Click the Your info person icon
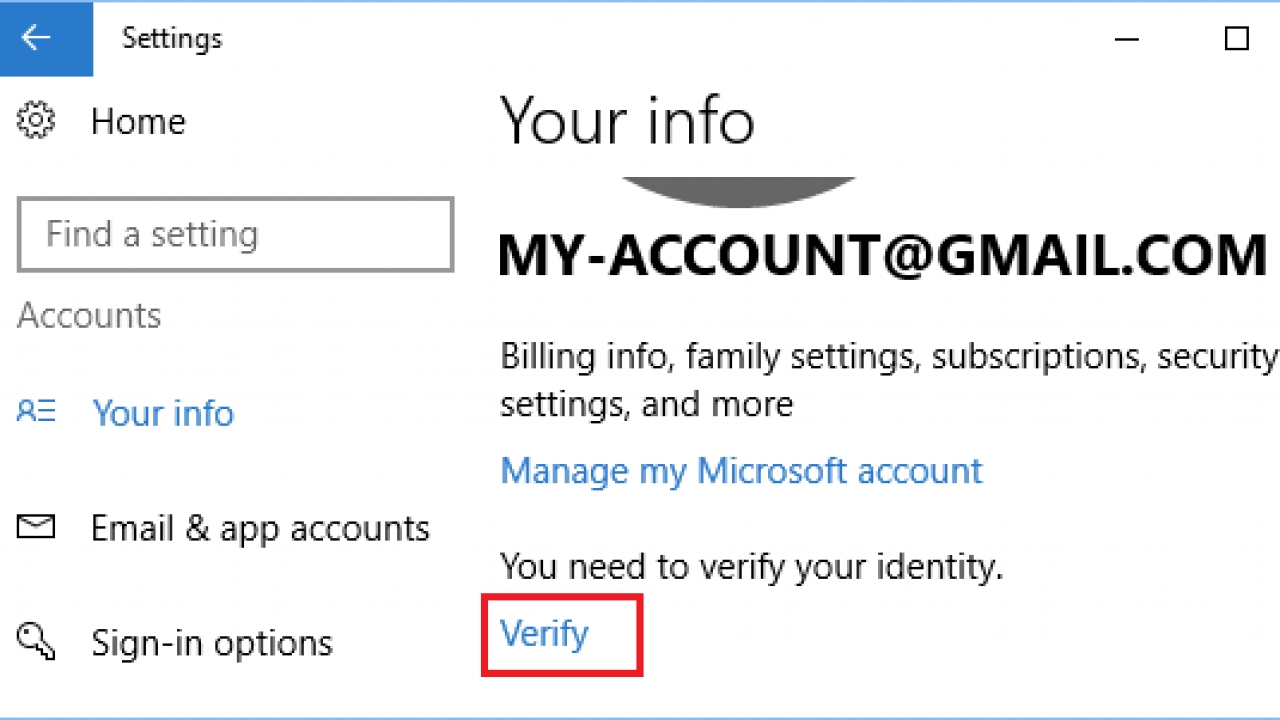This screenshot has height=720, width=1280. [37, 412]
